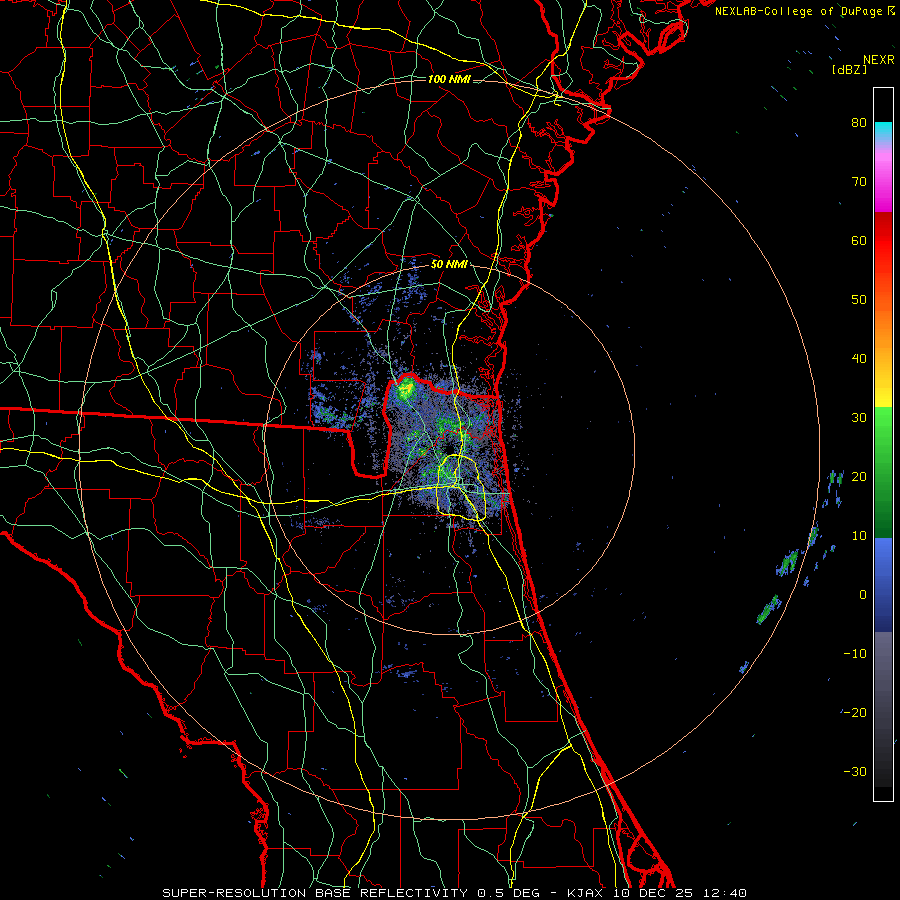Click the KJAX 10 DEC 25 12:40 timestamp
Image resolution: width=900 pixels, height=900 pixels.
(x=657, y=893)
